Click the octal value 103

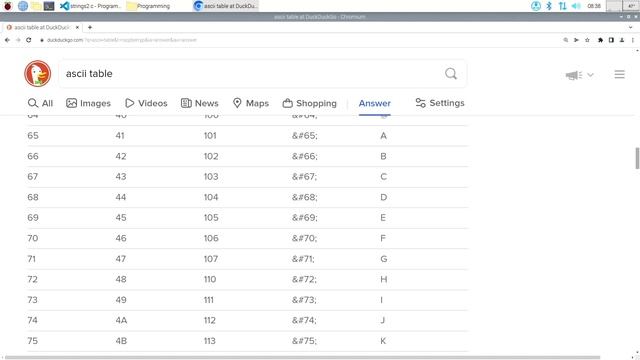click(211, 177)
